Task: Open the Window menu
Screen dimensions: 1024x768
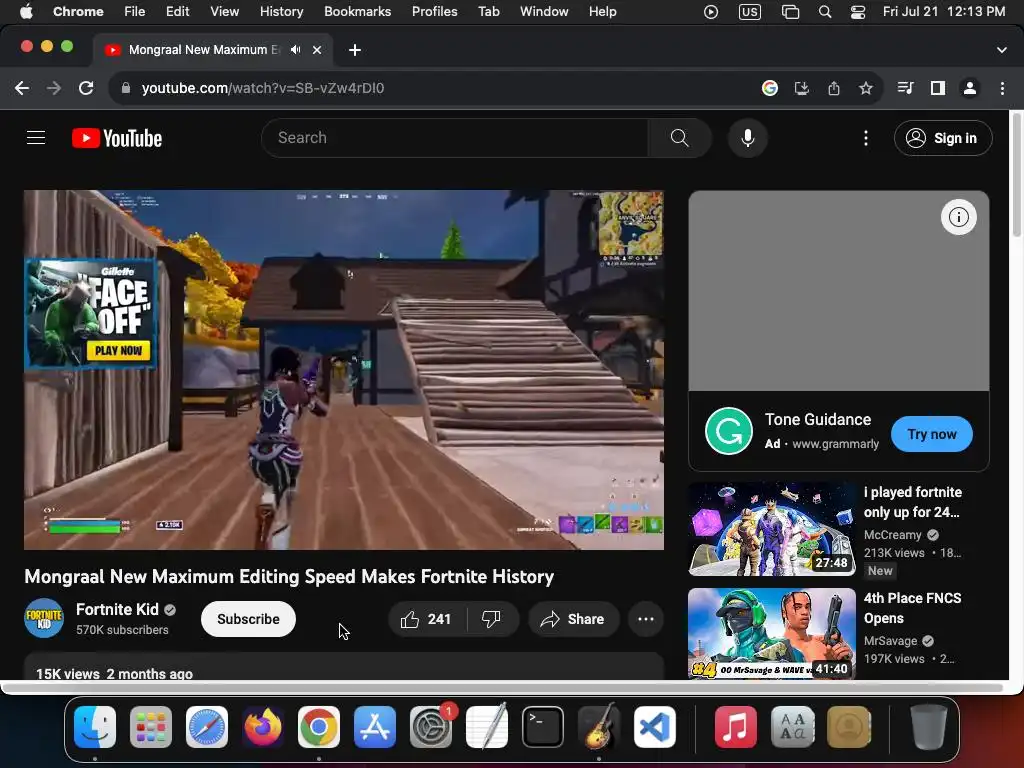Action: coord(544,11)
